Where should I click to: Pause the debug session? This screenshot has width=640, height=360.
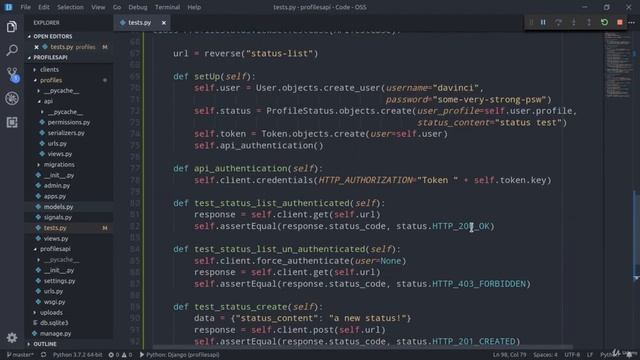click(x=543, y=22)
